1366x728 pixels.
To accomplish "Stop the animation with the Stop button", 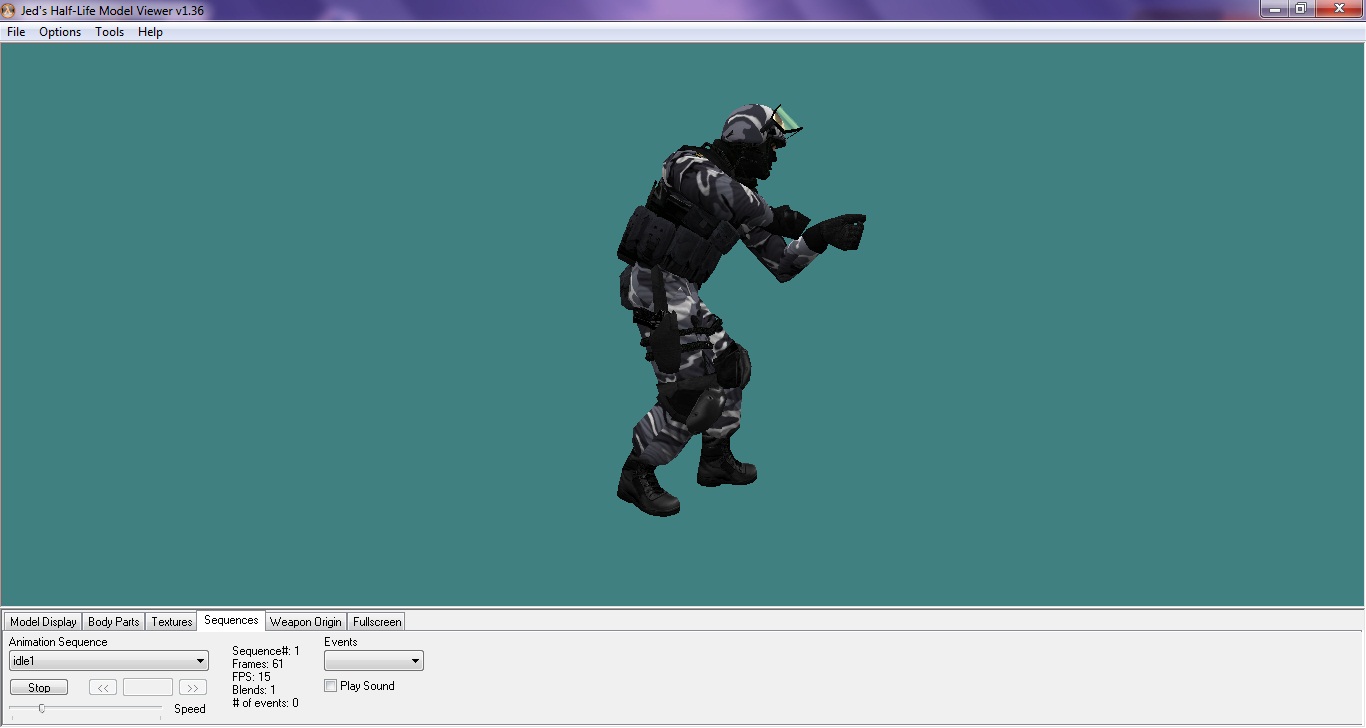I will pos(39,688).
